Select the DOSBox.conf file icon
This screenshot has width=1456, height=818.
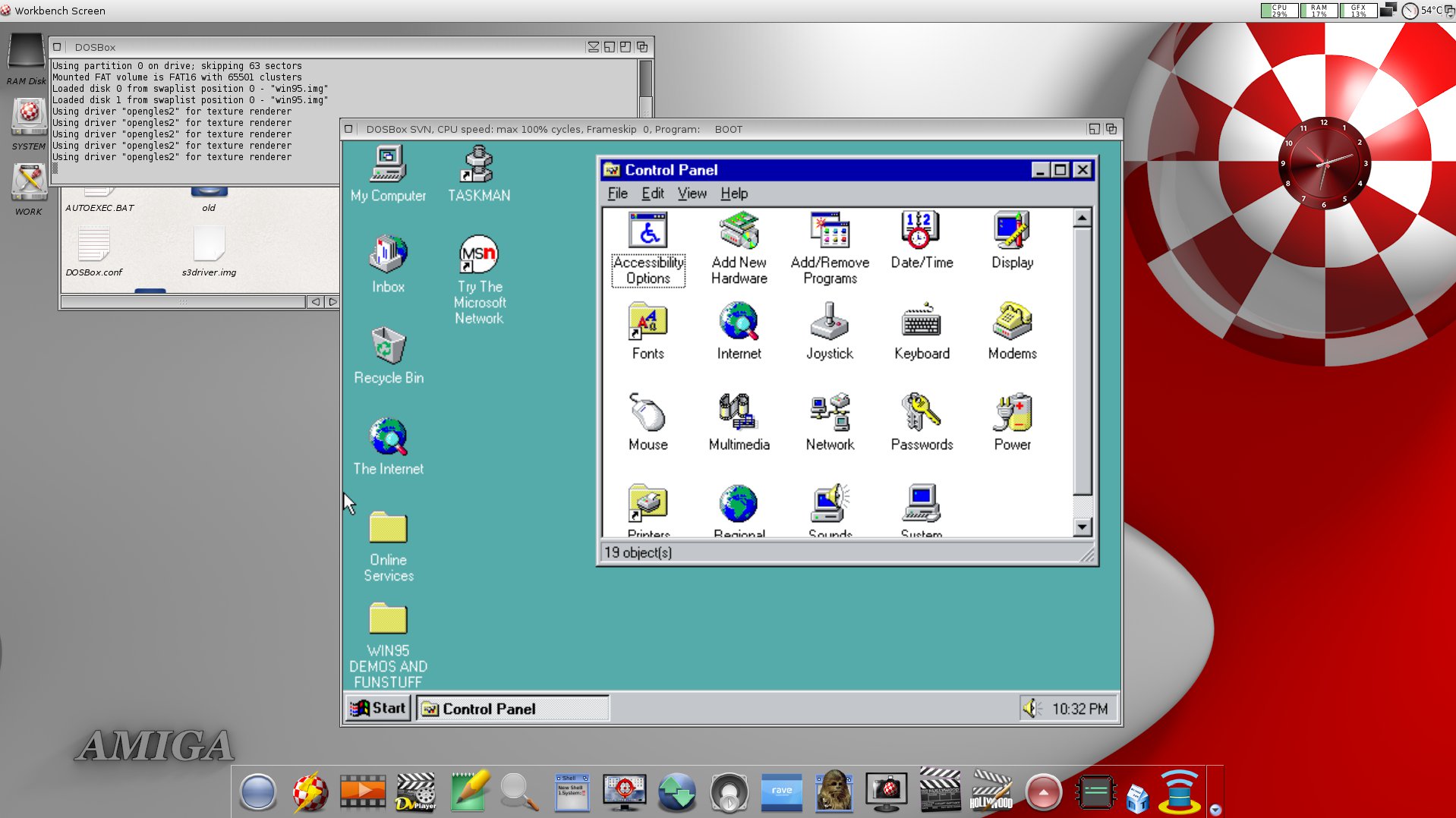(x=93, y=251)
